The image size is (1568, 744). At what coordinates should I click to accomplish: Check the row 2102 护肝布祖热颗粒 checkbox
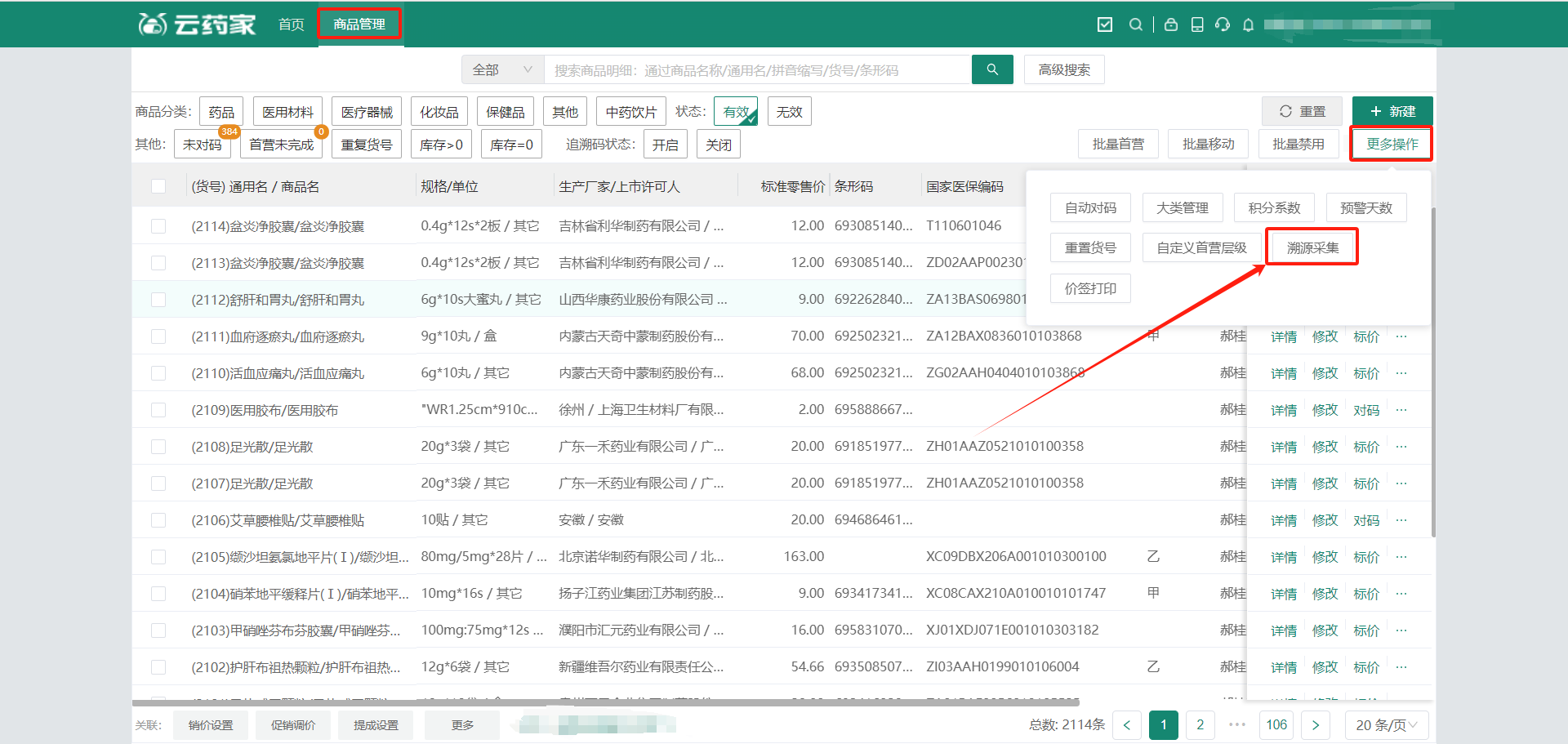pos(158,667)
